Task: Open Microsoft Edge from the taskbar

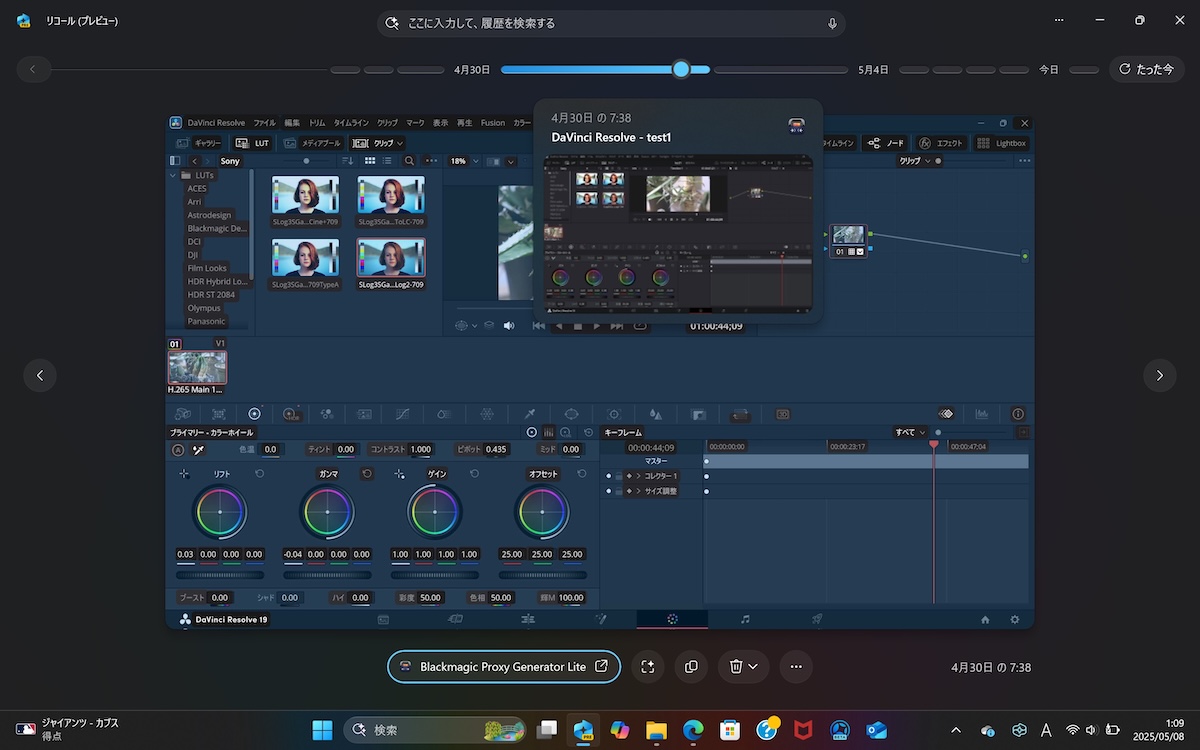Action: (x=692, y=730)
